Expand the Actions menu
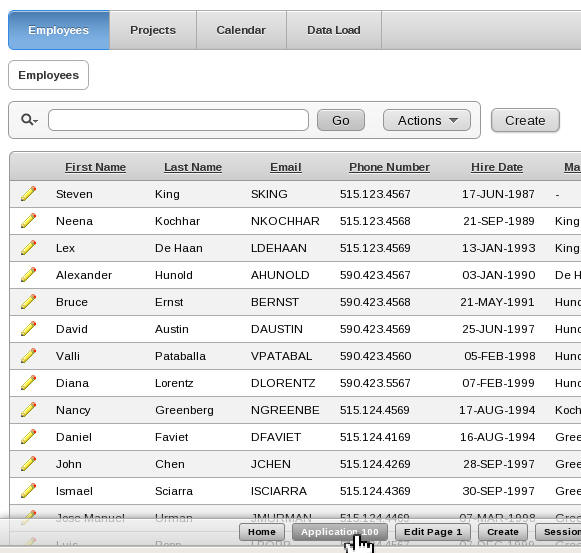This screenshot has width=581, height=553. tap(427, 120)
